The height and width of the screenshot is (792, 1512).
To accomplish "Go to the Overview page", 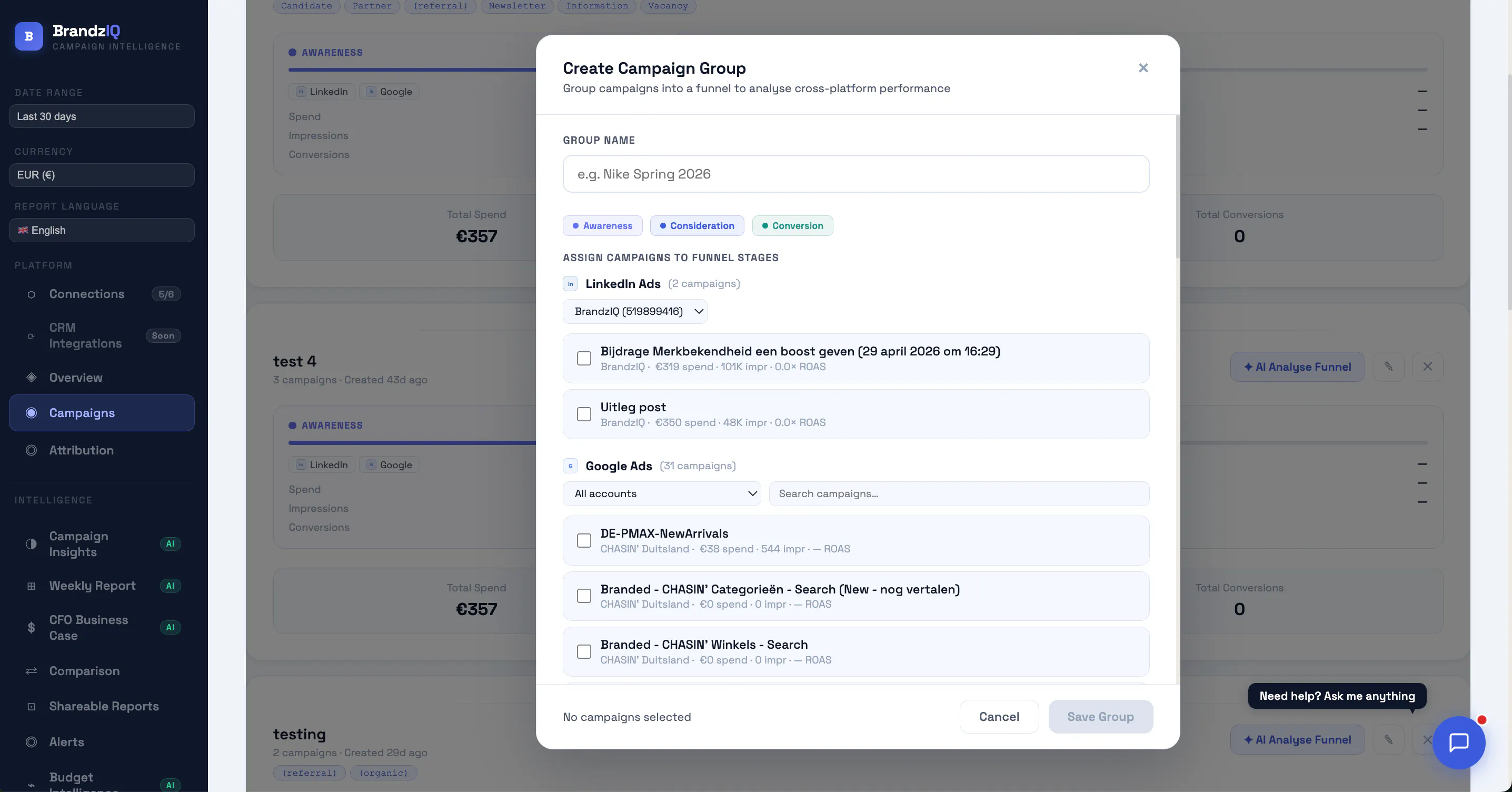I will pyautogui.click(x=102, y=378).
